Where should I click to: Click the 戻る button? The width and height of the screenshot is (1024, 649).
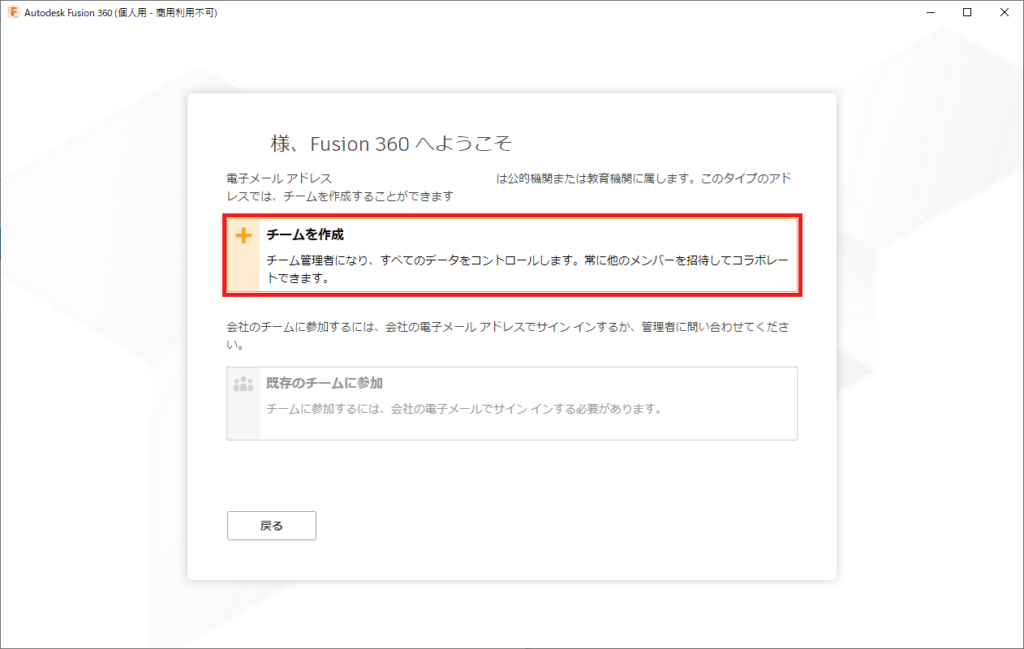[x=272, y=526]
